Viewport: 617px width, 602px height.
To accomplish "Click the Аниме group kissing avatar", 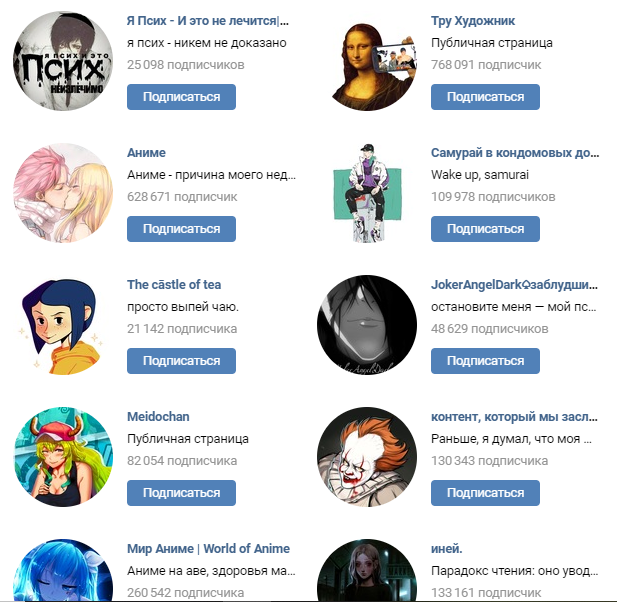I will click(x=63, y=193).
